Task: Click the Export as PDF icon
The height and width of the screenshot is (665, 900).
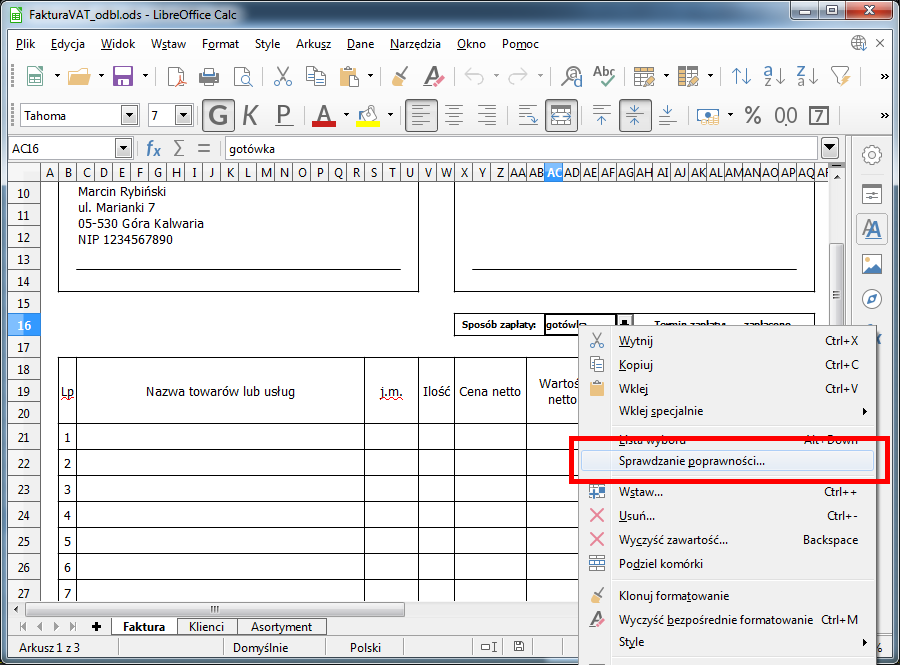Action: click(x=176, y=77)
